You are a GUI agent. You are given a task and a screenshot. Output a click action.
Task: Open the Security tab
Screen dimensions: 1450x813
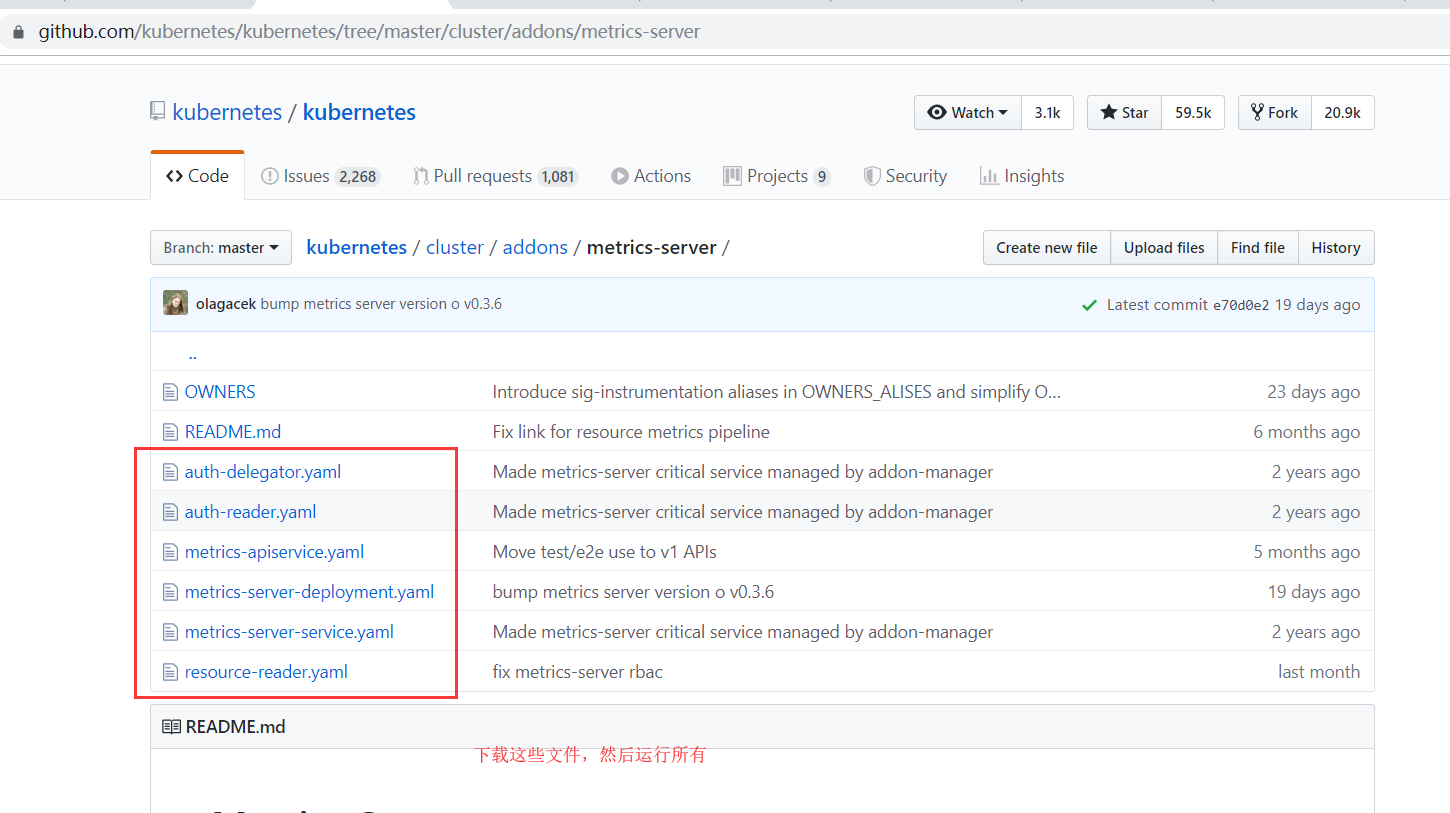point(905,176)
